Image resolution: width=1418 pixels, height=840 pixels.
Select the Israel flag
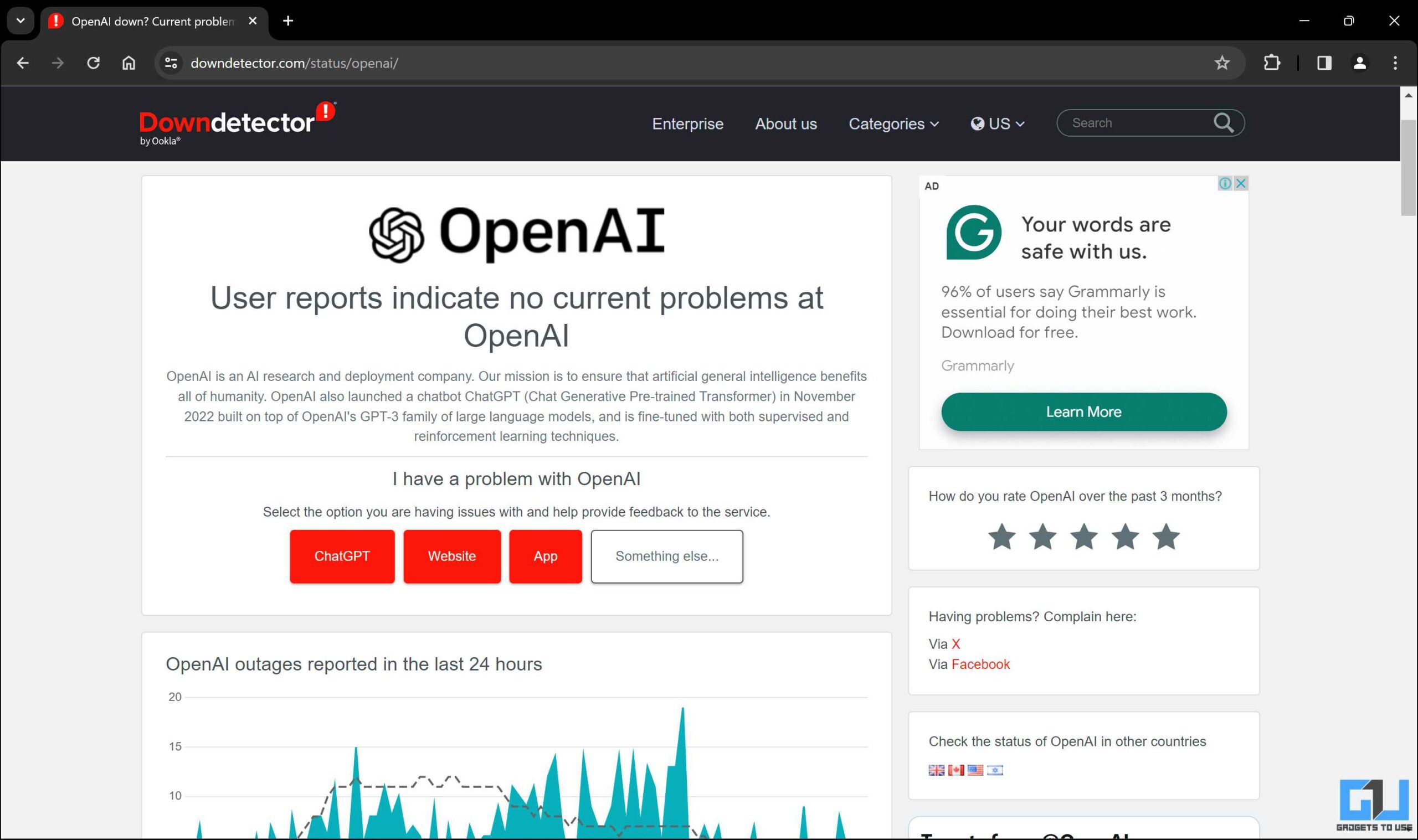[995, 770]
